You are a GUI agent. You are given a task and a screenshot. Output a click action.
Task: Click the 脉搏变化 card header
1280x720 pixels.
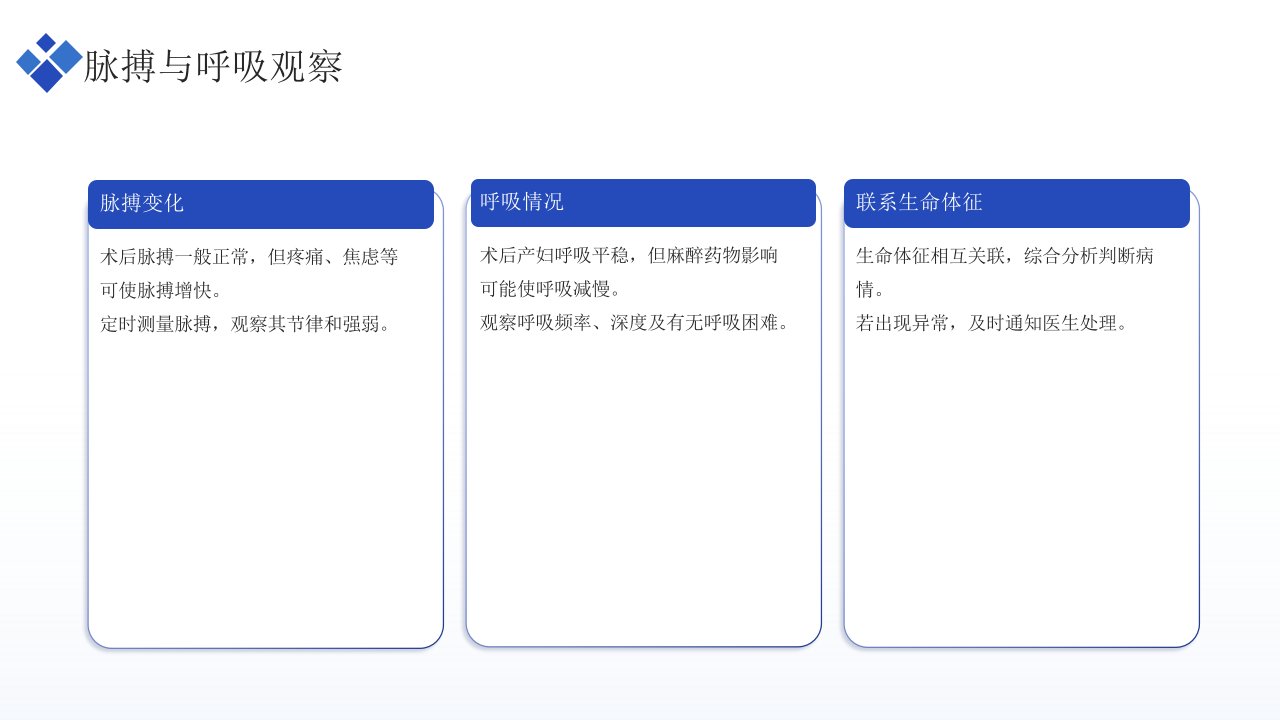coord(261,204)
